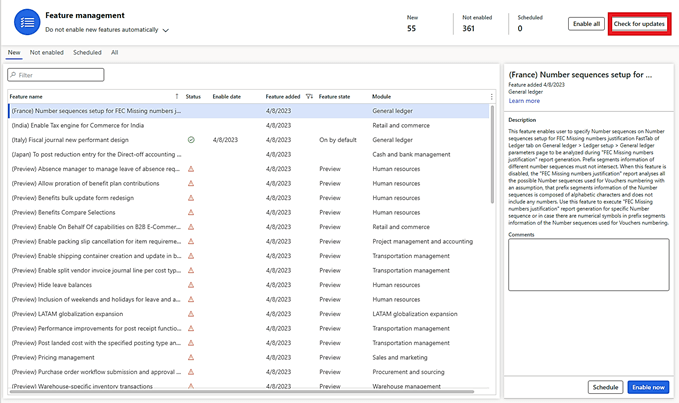Open grid options via the three-dot icon
The height and width of the screenshot is (403, 679).
[x=491, y=97]
